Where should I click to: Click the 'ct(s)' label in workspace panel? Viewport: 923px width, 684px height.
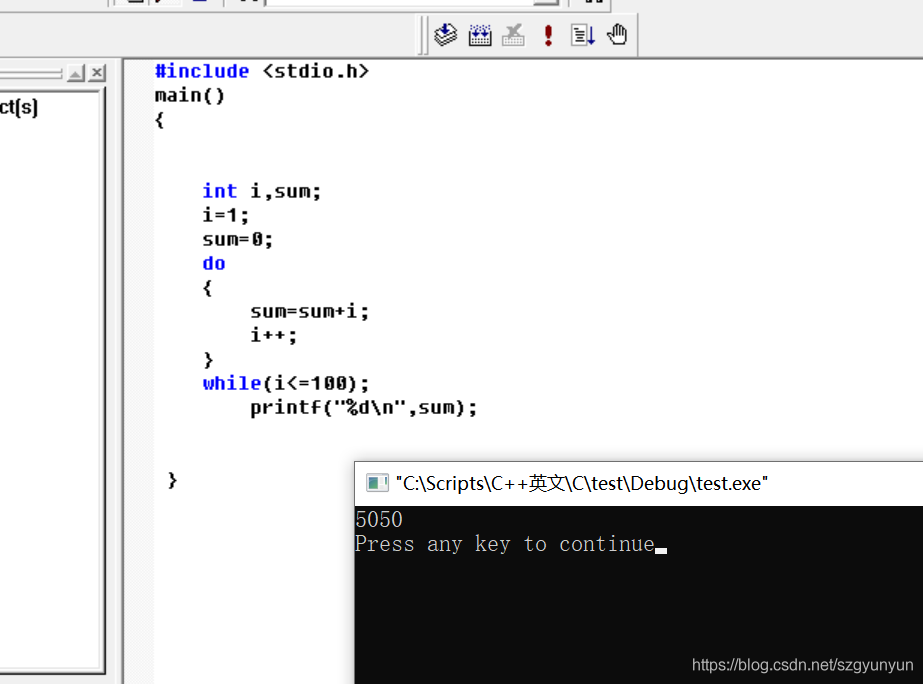(x=19, y=108)
